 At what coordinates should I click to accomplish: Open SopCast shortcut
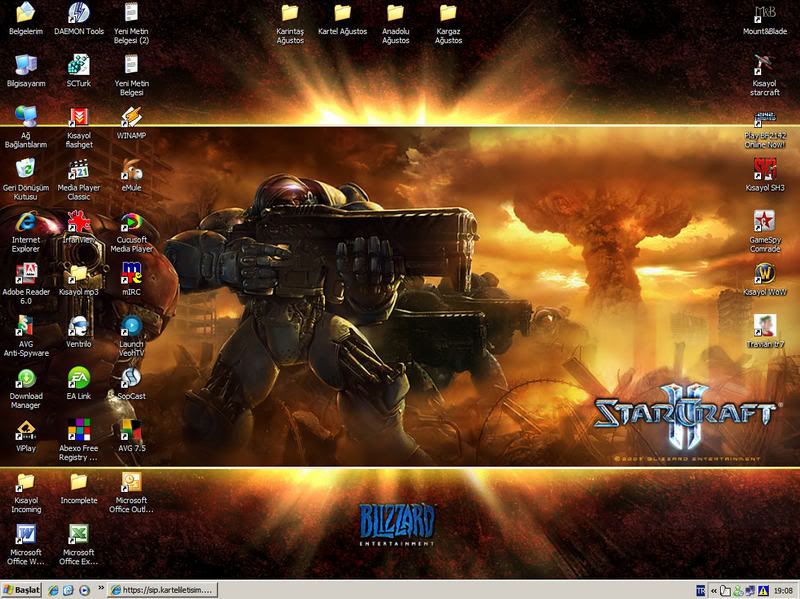tap(131, 384)
